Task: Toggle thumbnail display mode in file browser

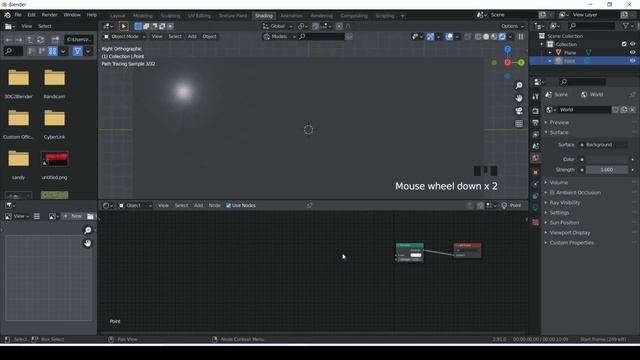Action: 53,51
